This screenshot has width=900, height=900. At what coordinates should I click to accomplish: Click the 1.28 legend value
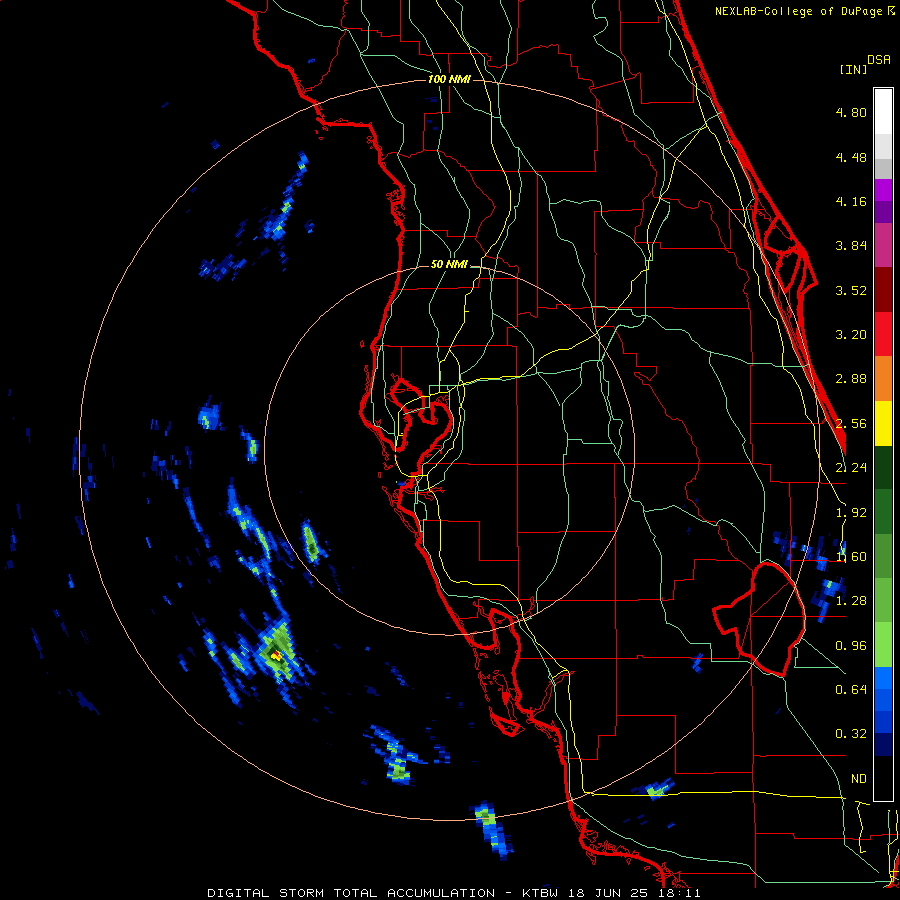[851, 601]
